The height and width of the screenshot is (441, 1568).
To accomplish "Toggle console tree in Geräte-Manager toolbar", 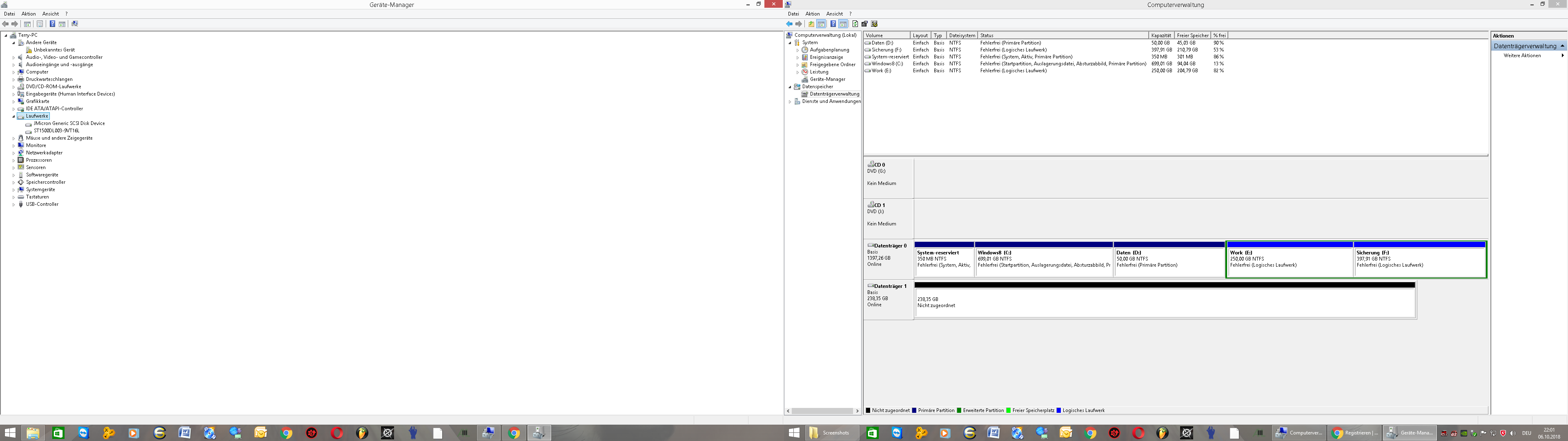I will point(27,24).
